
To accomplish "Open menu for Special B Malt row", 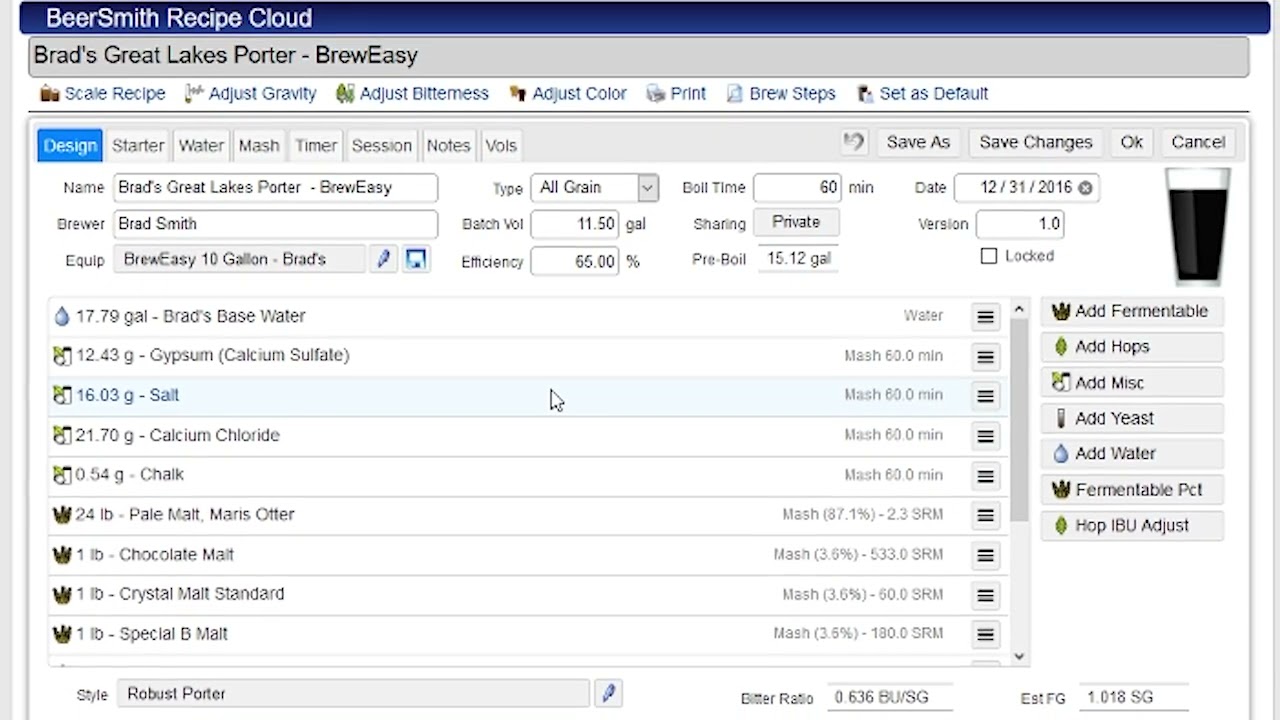I will tap(985, 634).
